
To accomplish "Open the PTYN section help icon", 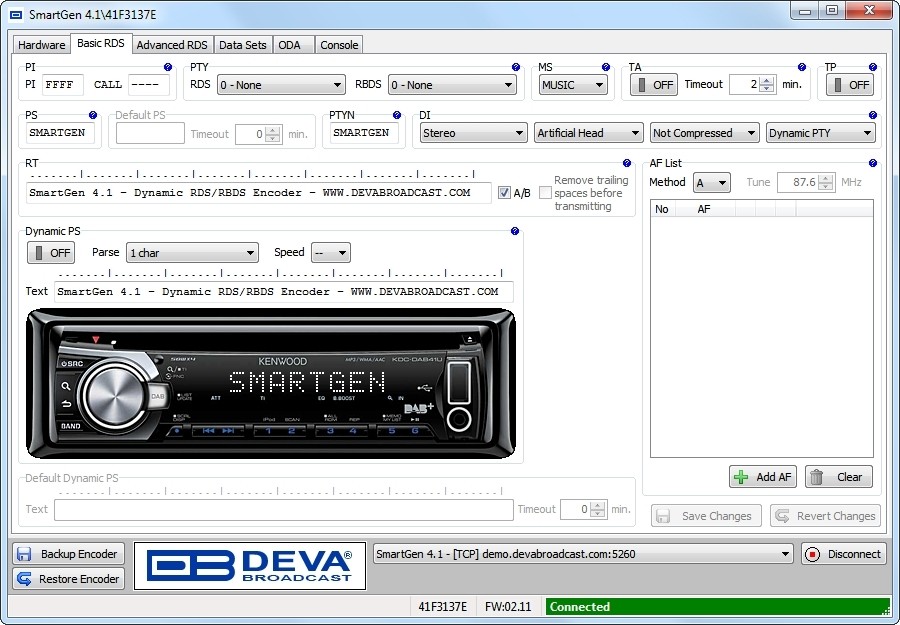I will pyautogui.click(x=397, y=115).
